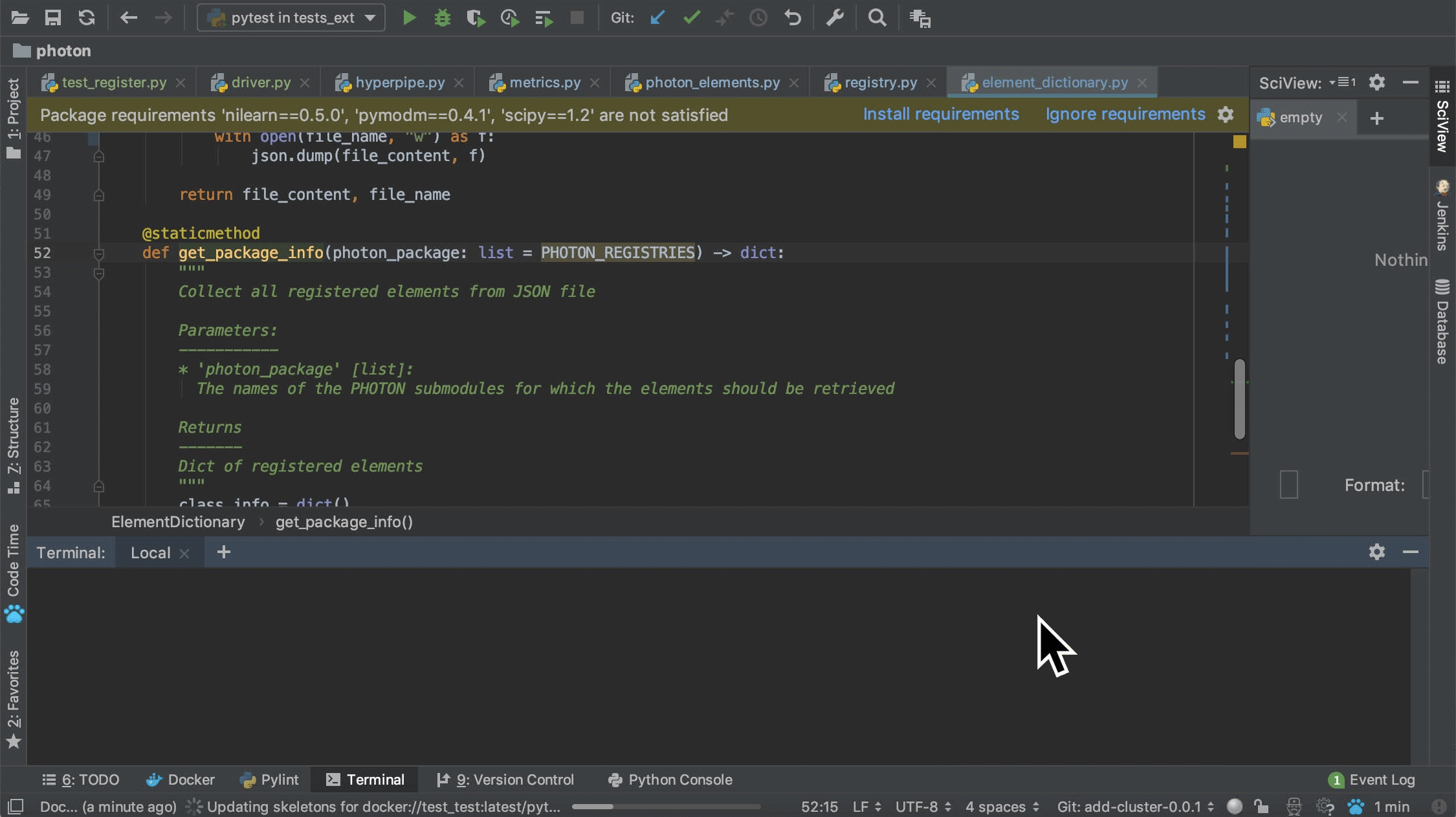1456x817 pixels.
Task: Change the LF line separator in status bar
Action: 867,807
